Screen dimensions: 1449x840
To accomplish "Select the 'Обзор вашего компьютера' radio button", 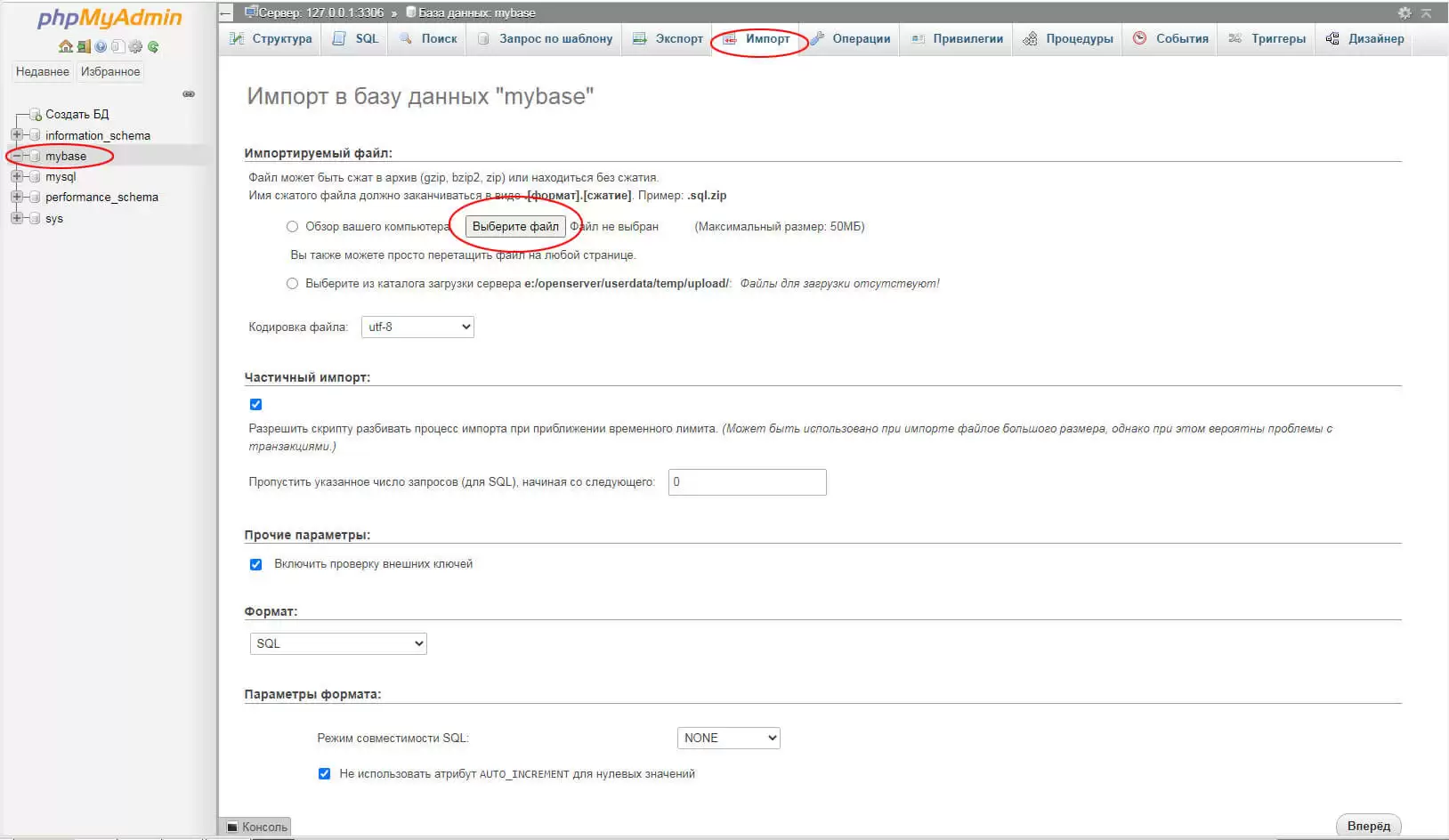I will 292,227.
